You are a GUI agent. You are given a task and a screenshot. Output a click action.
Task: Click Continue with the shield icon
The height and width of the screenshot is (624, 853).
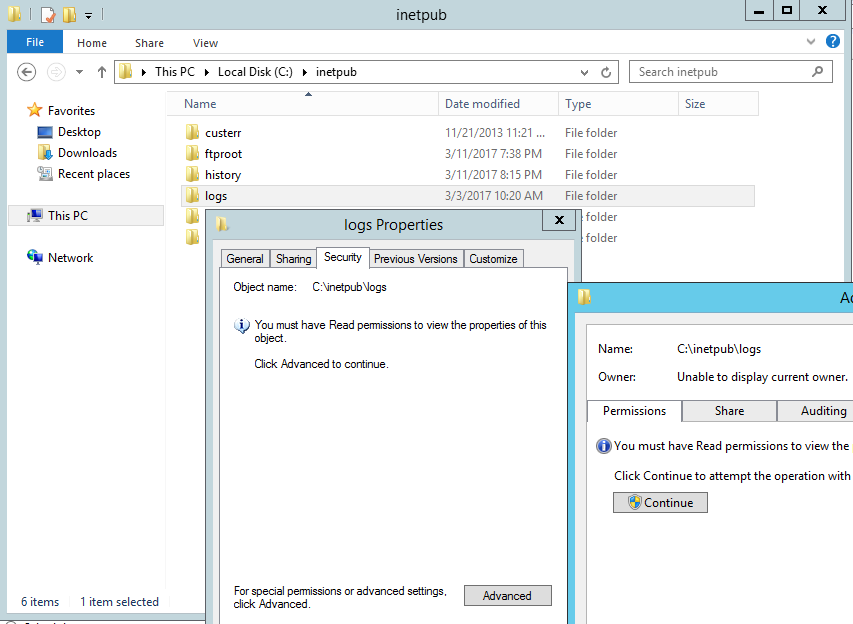660,502
